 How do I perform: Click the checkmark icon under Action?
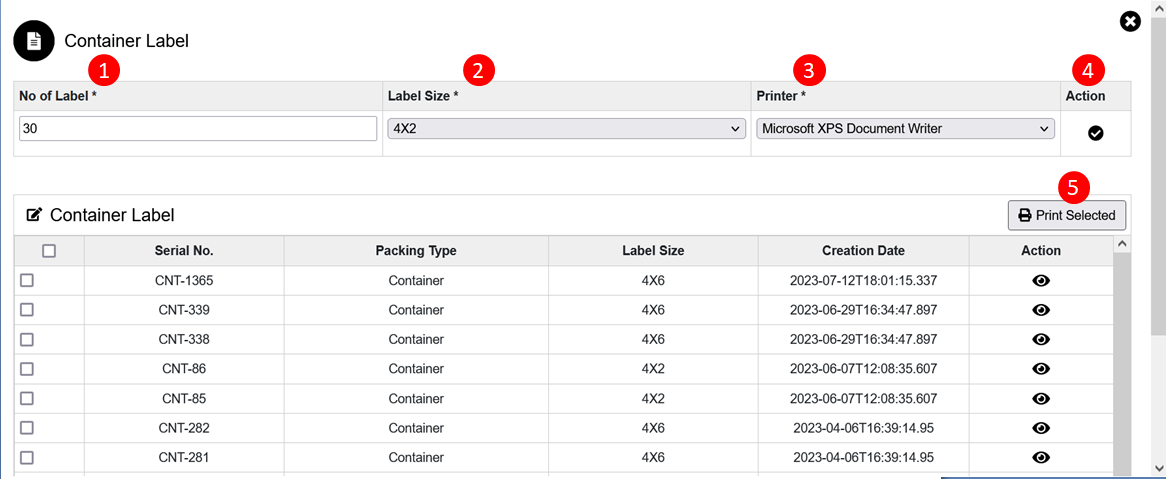[1095, 133]
